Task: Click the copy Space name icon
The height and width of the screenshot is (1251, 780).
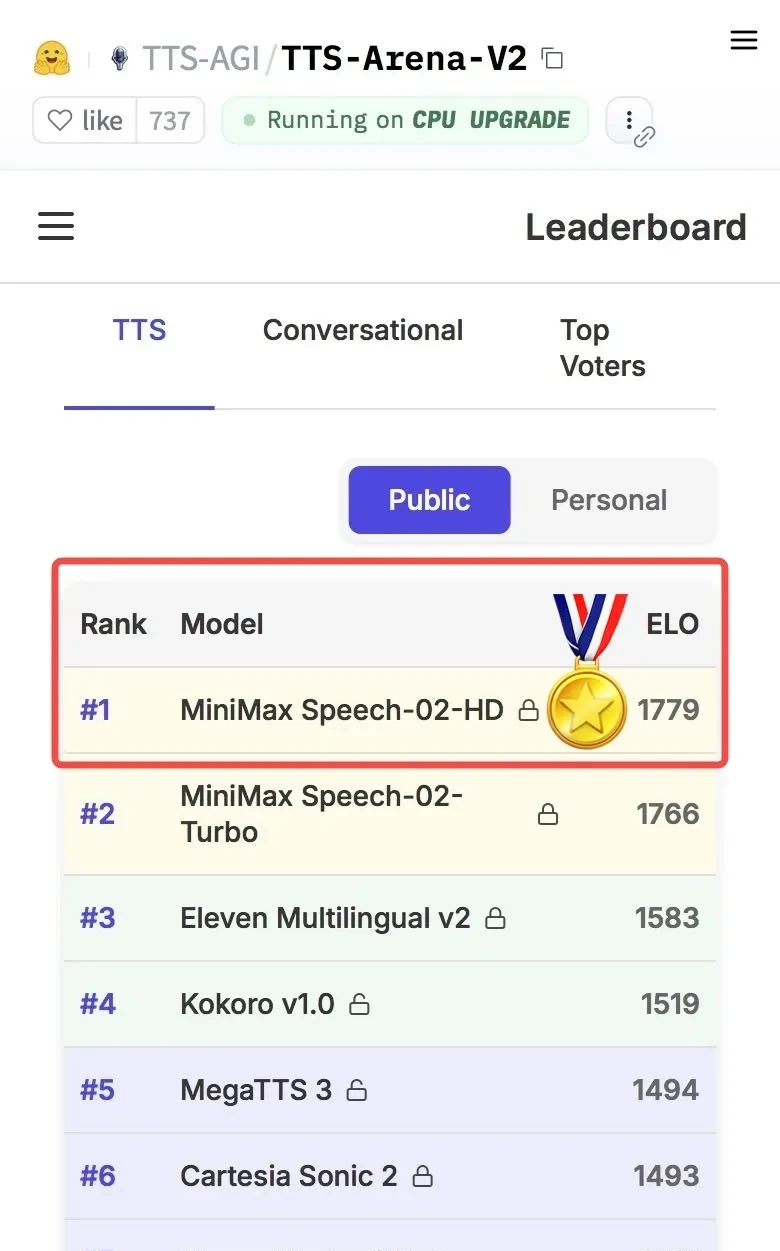Action: tap(552, 59)
